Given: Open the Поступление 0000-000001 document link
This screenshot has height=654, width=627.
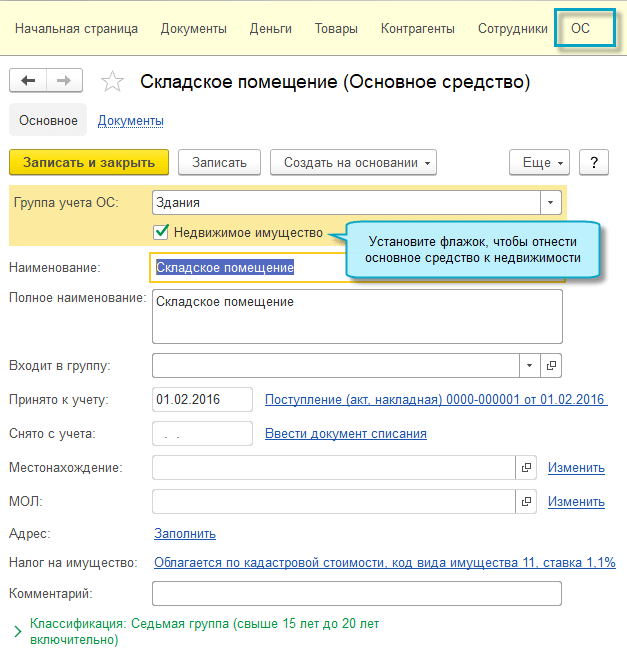Looking at the screenshot, I should point(436,400).
